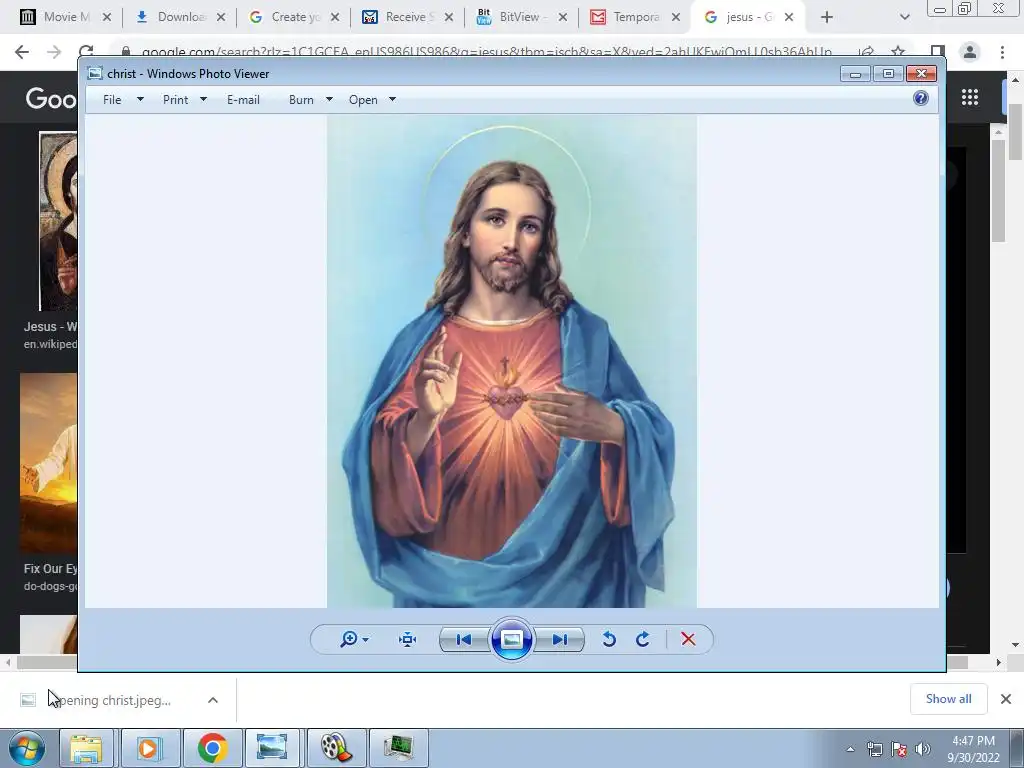The image size is (1024, 768).
Task: Switch to the BitView Chrome tab
Action: pyautogui.click(x=520, y=17)
